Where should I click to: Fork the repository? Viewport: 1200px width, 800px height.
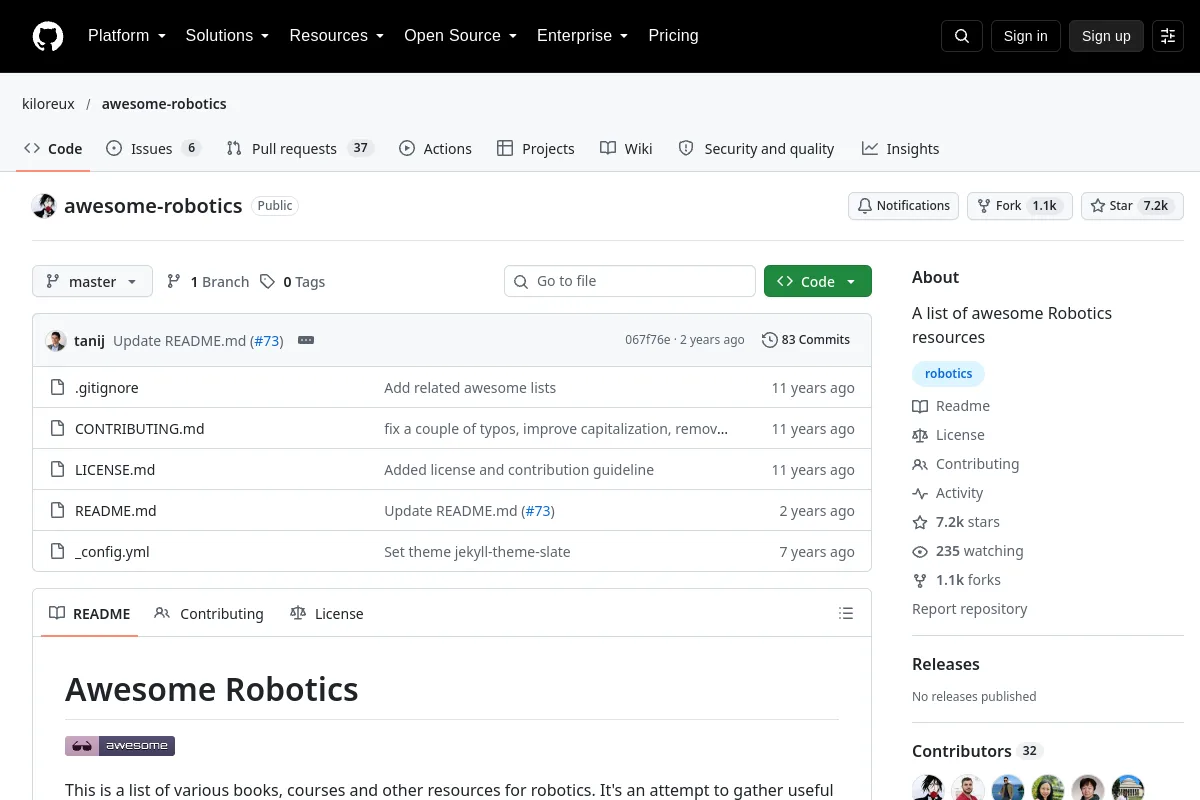1019,206
